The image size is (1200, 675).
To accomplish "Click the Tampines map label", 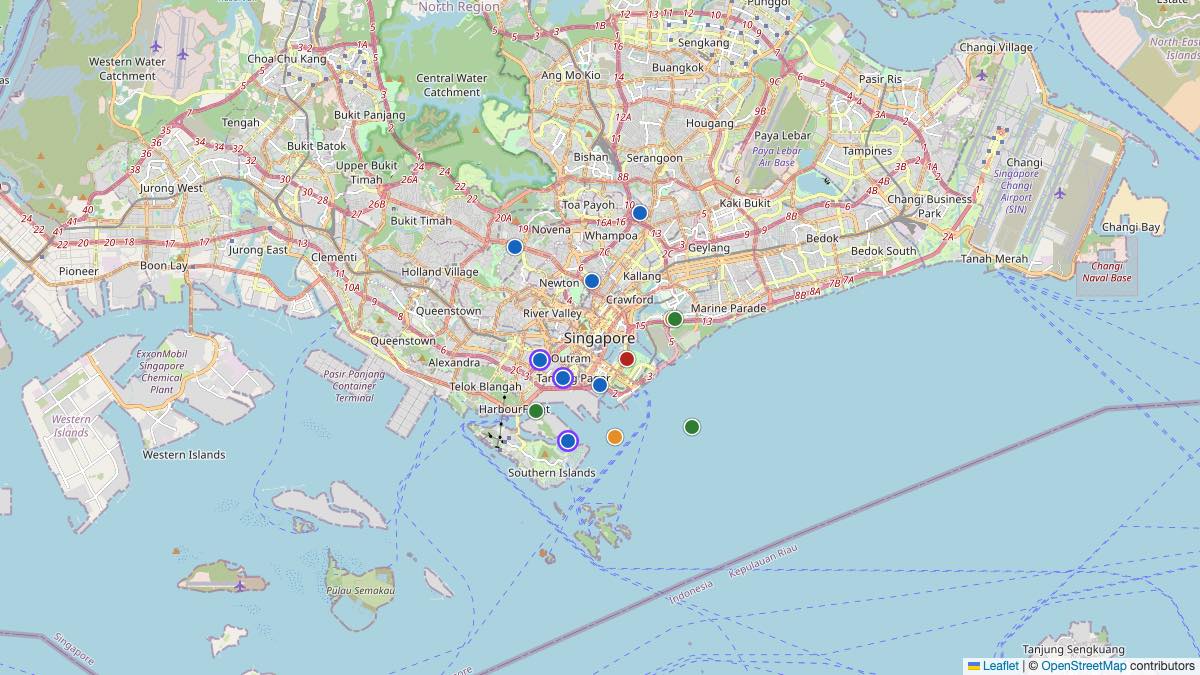I will coord(867,151).
